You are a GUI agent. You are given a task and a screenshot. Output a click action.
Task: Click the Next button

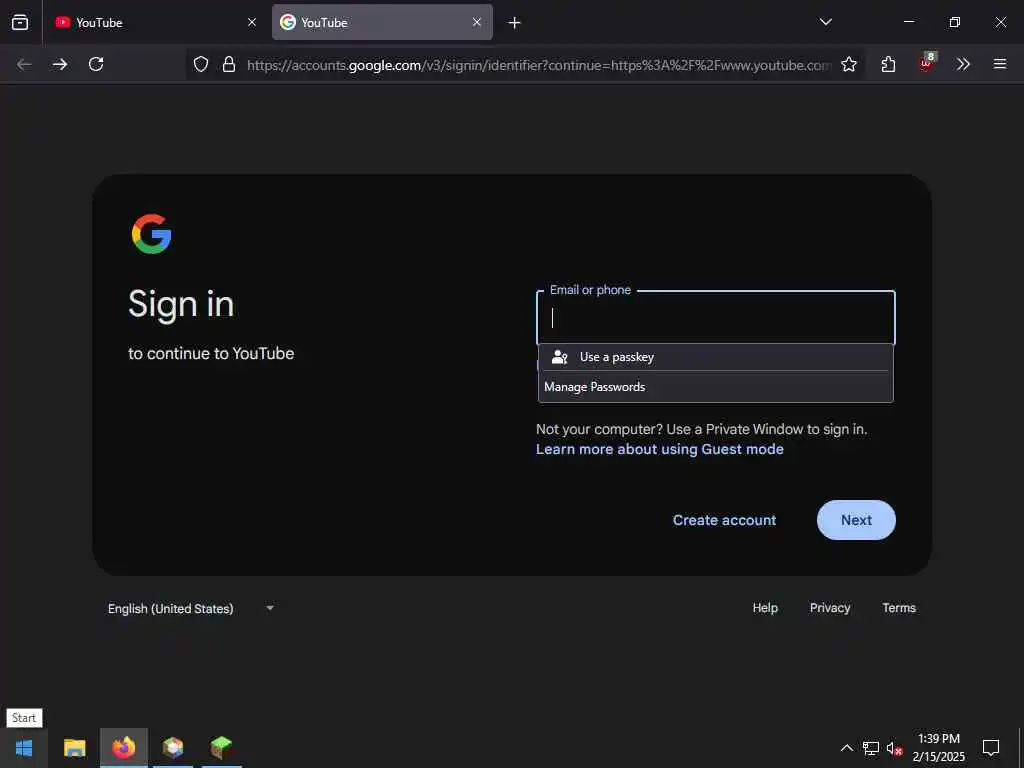click(856, 520)
